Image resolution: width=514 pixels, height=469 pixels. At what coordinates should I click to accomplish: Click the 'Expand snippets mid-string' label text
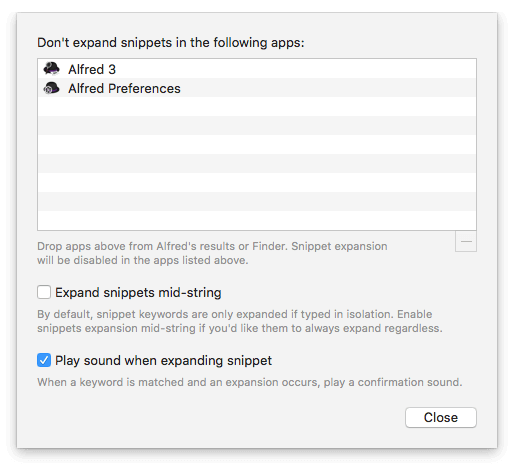point(138,293)
